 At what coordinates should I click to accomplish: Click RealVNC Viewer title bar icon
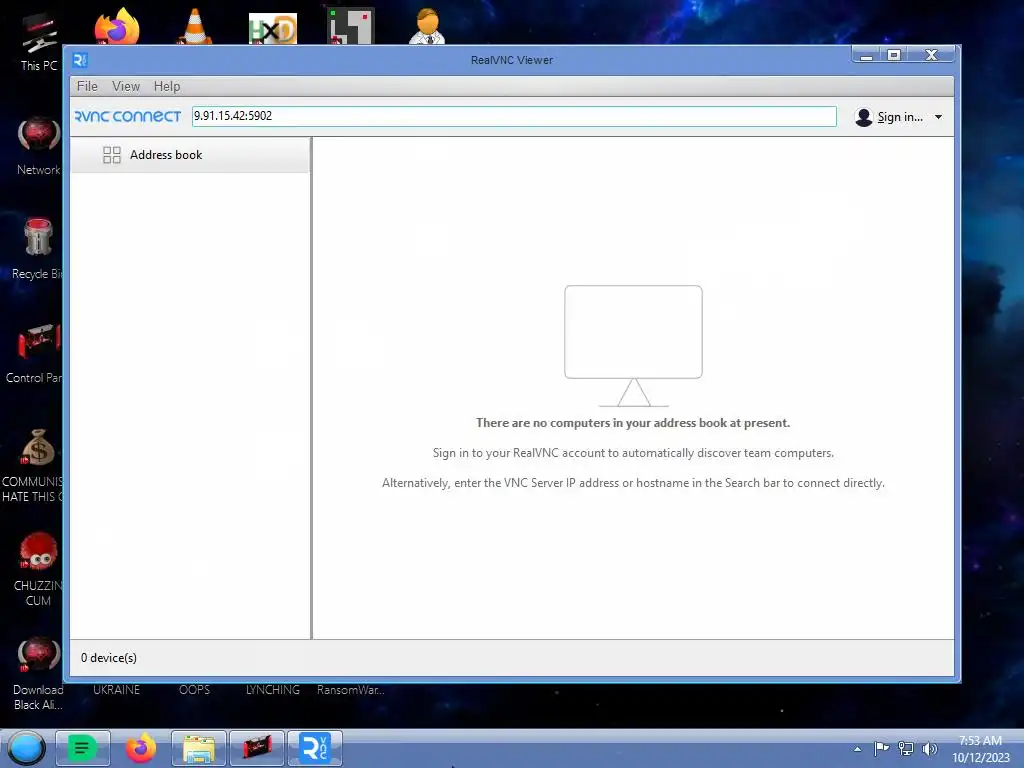point(80,60)
